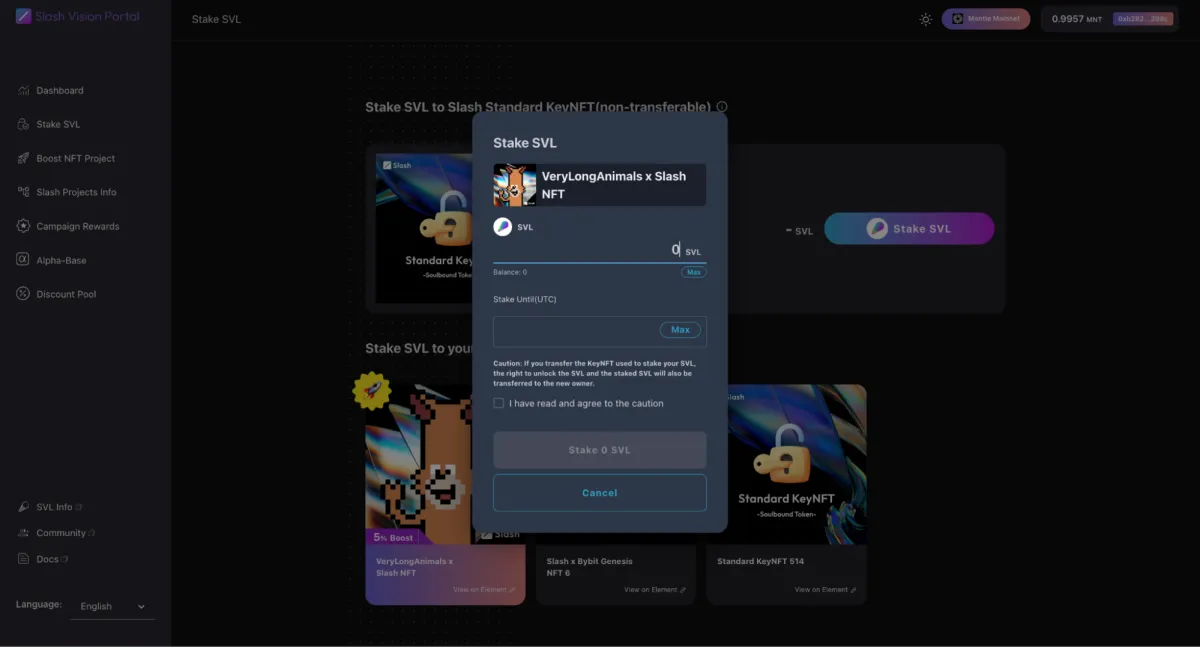Click the Discount Pool percent icon

click(x=23, y=295)
